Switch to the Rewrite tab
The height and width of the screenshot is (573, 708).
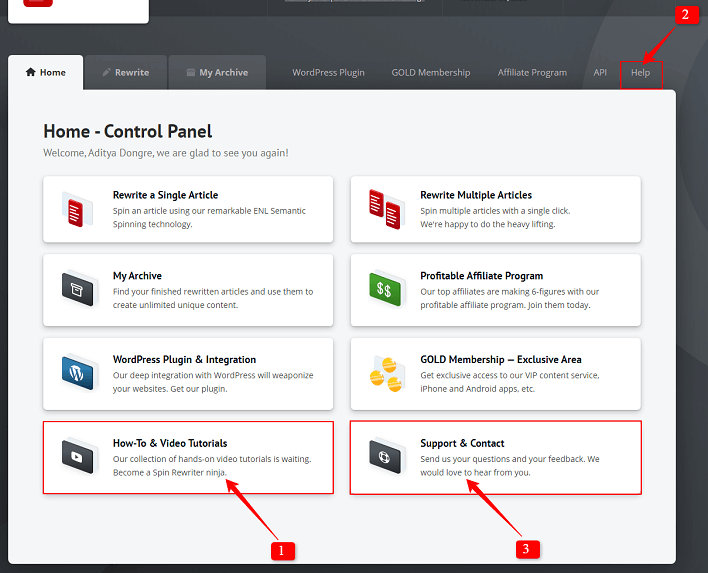pos(126,72)
